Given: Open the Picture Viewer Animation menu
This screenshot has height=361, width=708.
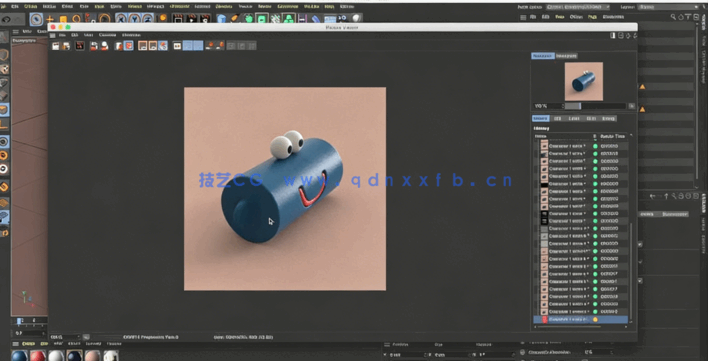Looking at the screenshot, I should 131,35.
